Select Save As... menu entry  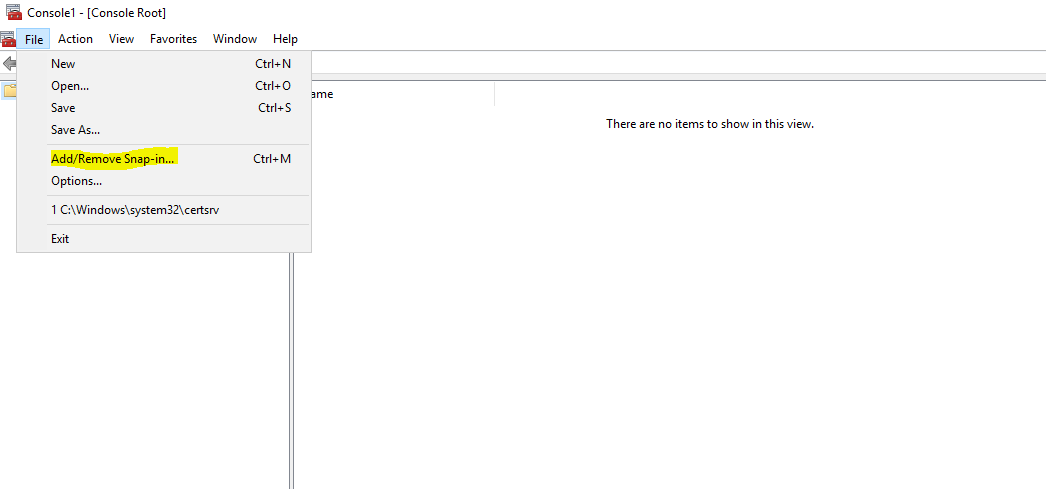tap(75, 130)
